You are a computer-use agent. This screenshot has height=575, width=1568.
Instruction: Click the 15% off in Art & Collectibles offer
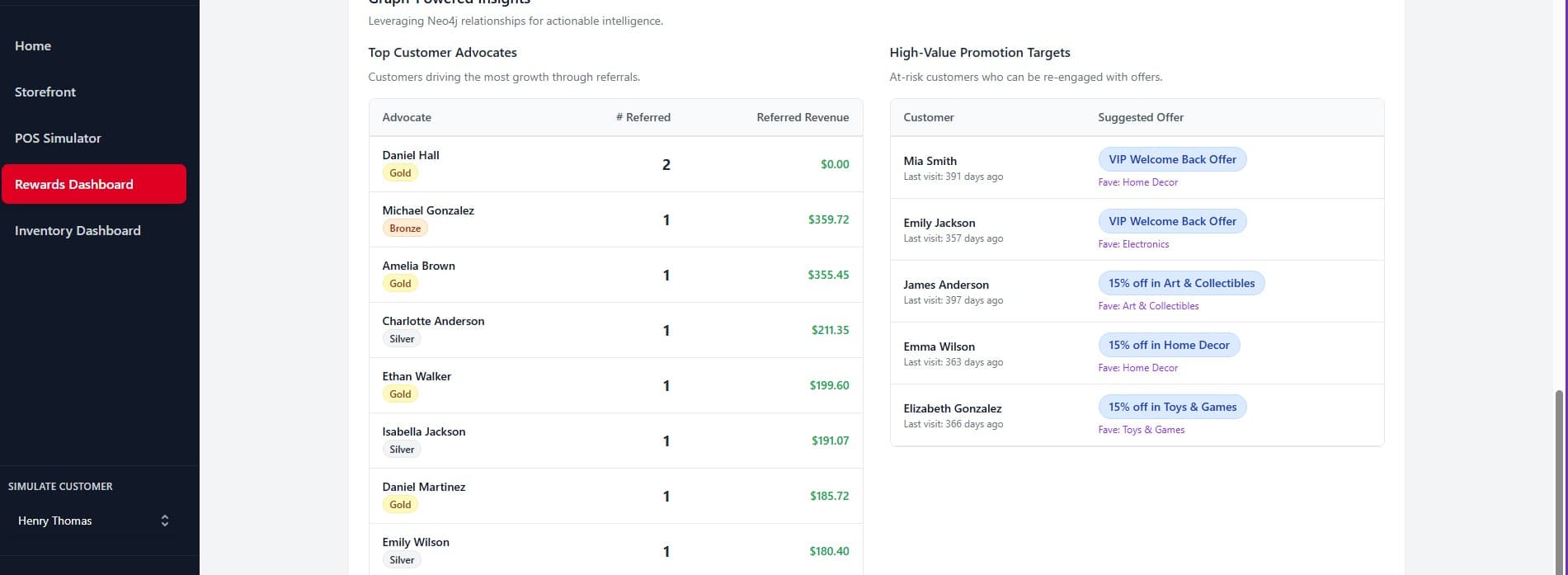pos(1181,283)
